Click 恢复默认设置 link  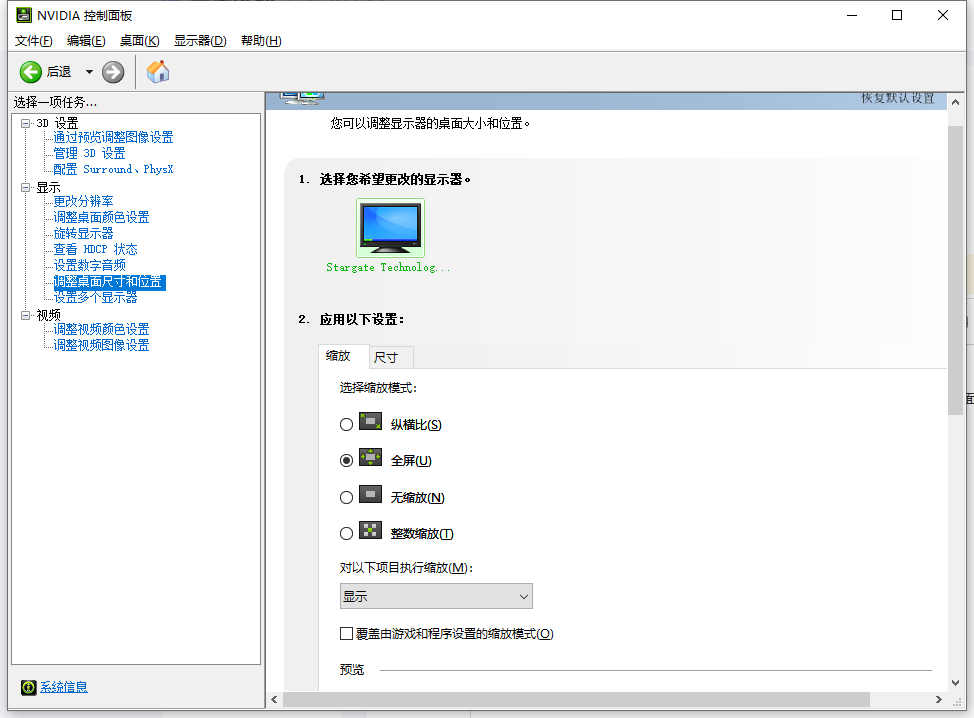point(898,98)
